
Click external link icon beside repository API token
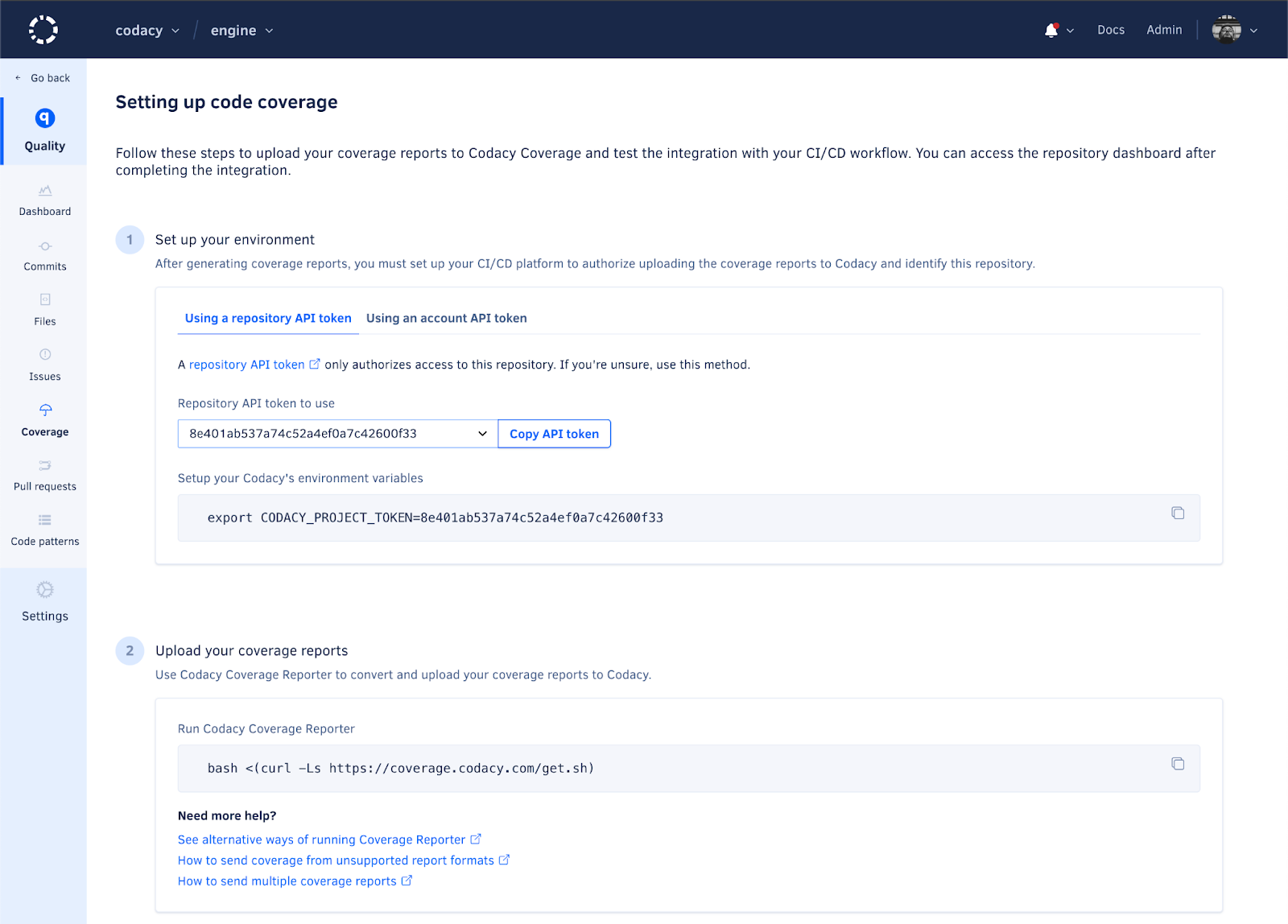pos(315,364)
